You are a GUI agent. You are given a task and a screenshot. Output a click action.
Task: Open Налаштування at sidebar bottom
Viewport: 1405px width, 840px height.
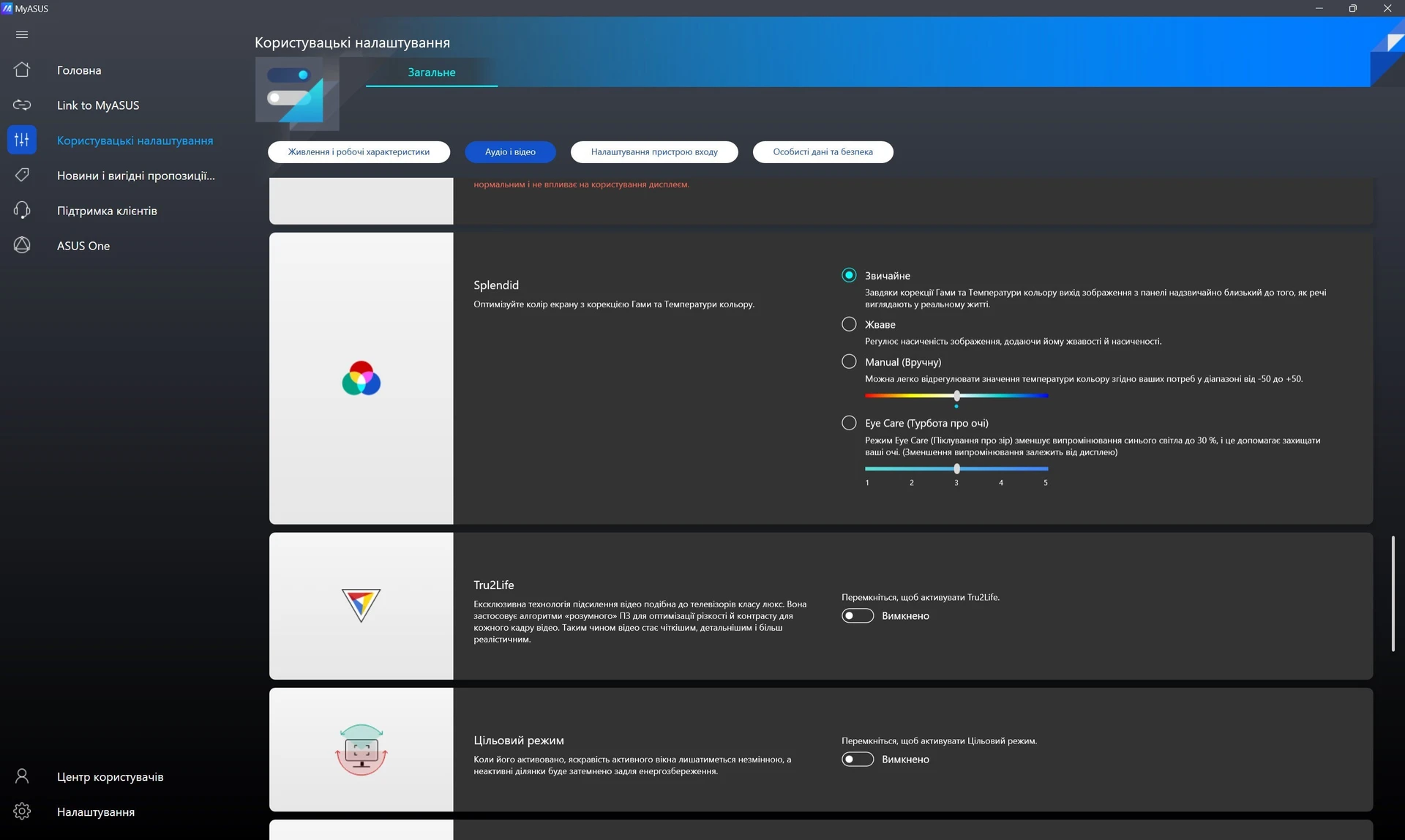96,812
